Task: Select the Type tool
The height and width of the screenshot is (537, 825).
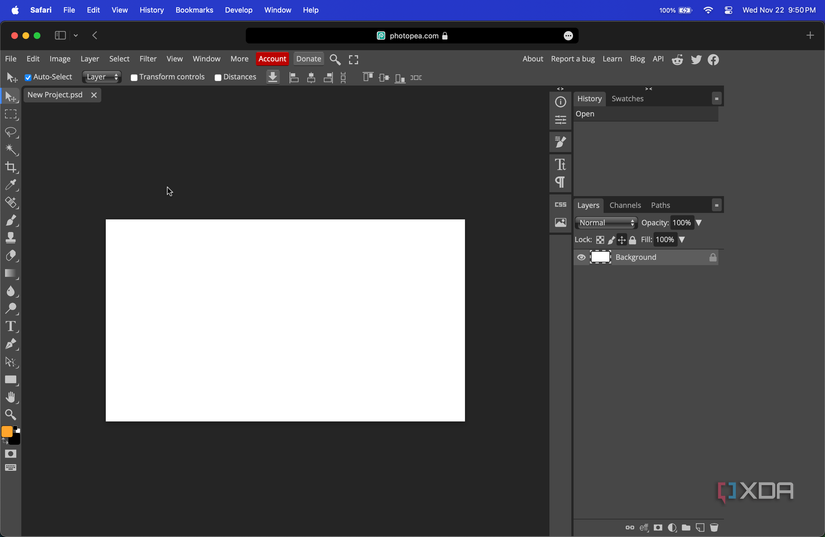Action: (x=11, y=326)
